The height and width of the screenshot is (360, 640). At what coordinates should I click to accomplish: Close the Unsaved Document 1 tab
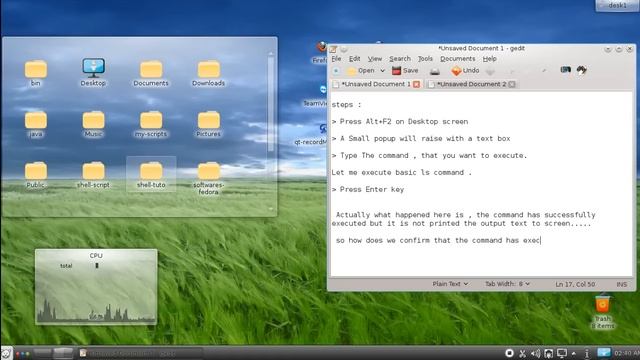coord(416,84)
